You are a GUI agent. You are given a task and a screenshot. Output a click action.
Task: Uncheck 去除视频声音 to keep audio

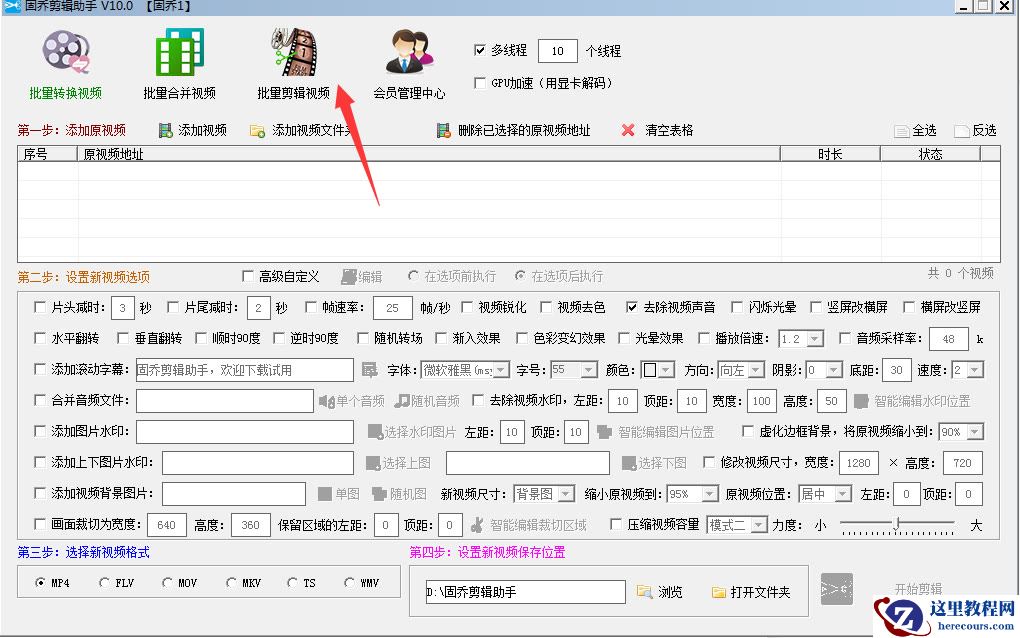[634, 307]
